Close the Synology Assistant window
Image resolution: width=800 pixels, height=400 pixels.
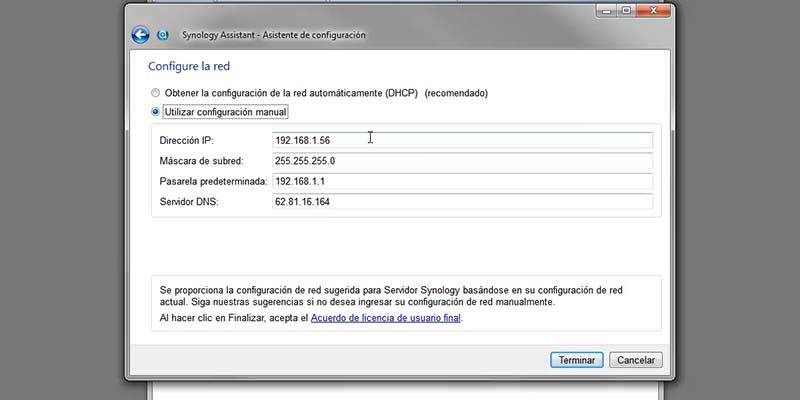click(654, 10)
